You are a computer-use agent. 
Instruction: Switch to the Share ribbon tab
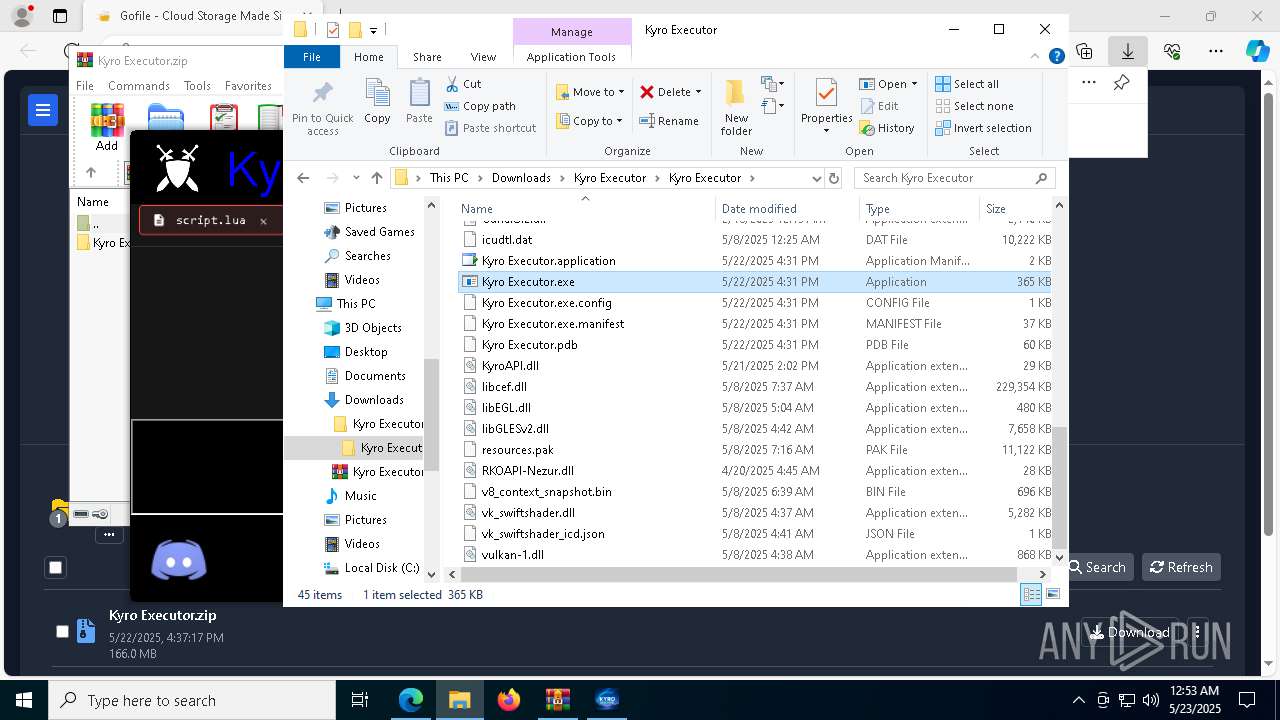pyautogui.click(x=427, y=57)
